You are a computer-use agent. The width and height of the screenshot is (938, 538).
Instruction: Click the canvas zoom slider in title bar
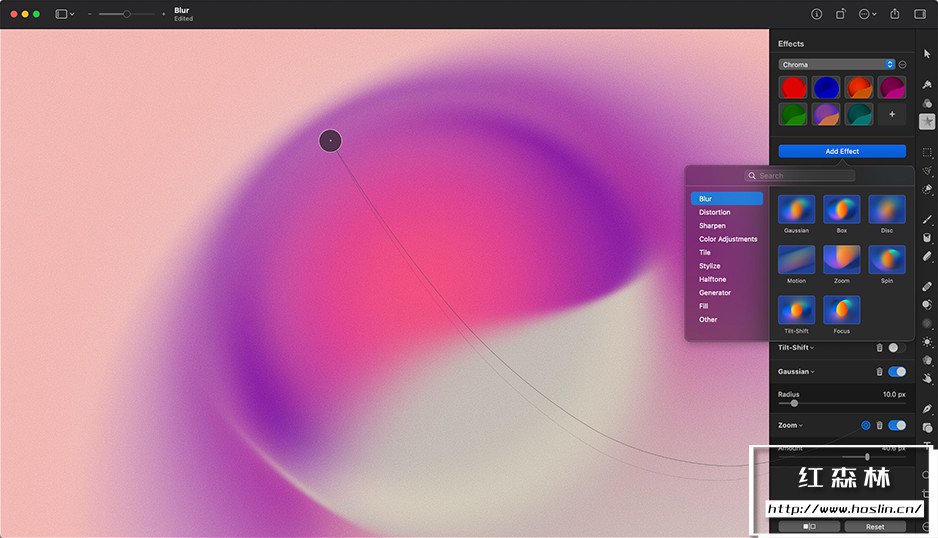pos(126,14)
